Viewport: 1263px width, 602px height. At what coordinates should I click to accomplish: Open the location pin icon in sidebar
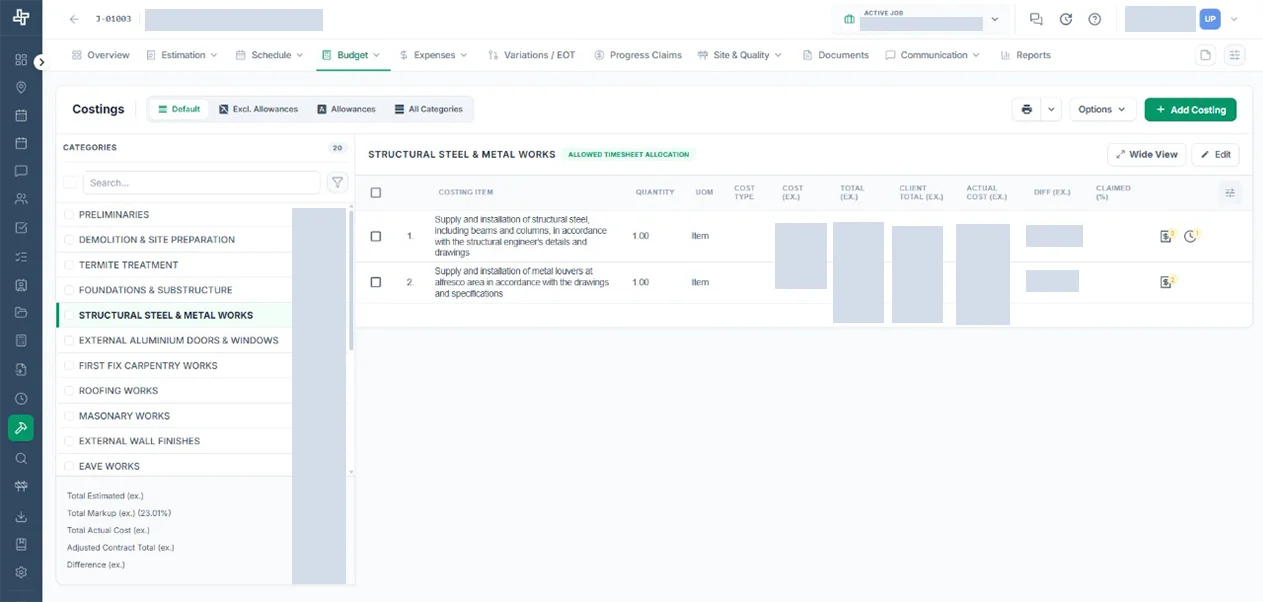click(21, 88)
